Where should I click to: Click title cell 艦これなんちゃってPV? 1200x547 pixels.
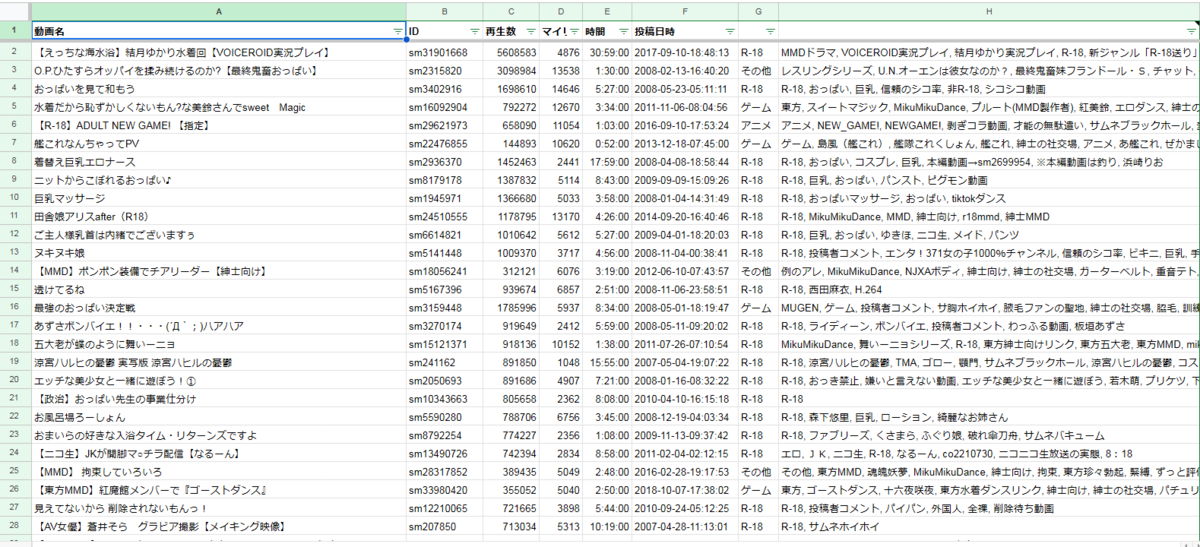pos(219,143)
